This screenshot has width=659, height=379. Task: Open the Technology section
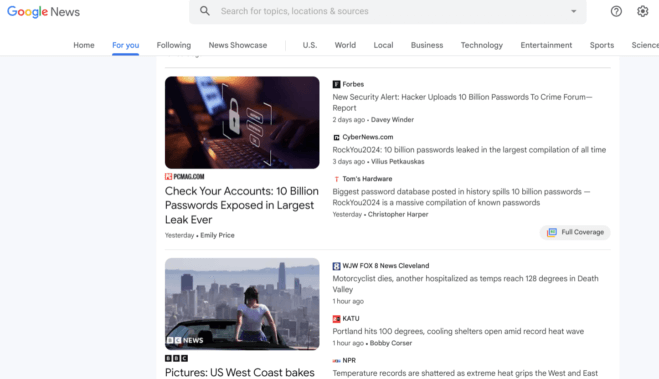point(482,45)
